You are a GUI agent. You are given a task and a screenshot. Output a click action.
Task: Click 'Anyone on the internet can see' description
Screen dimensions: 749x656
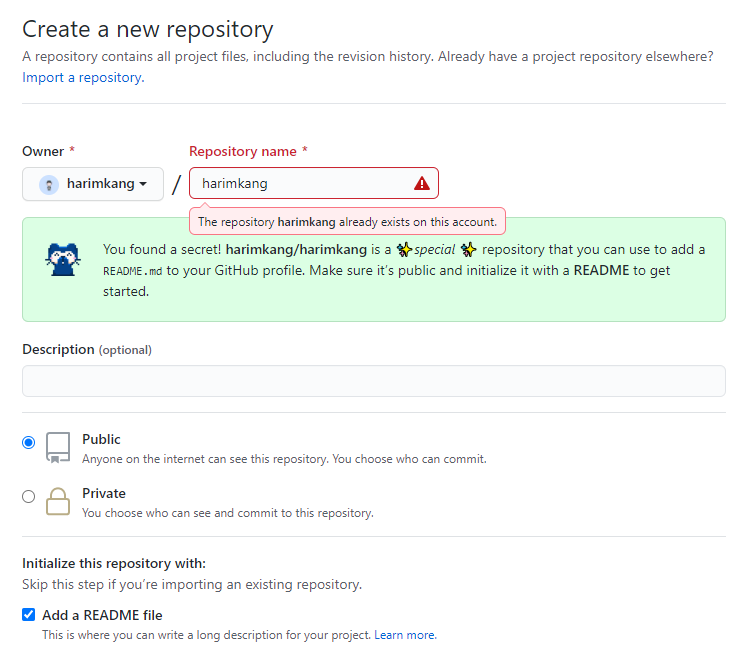click(x=284, y=459)
